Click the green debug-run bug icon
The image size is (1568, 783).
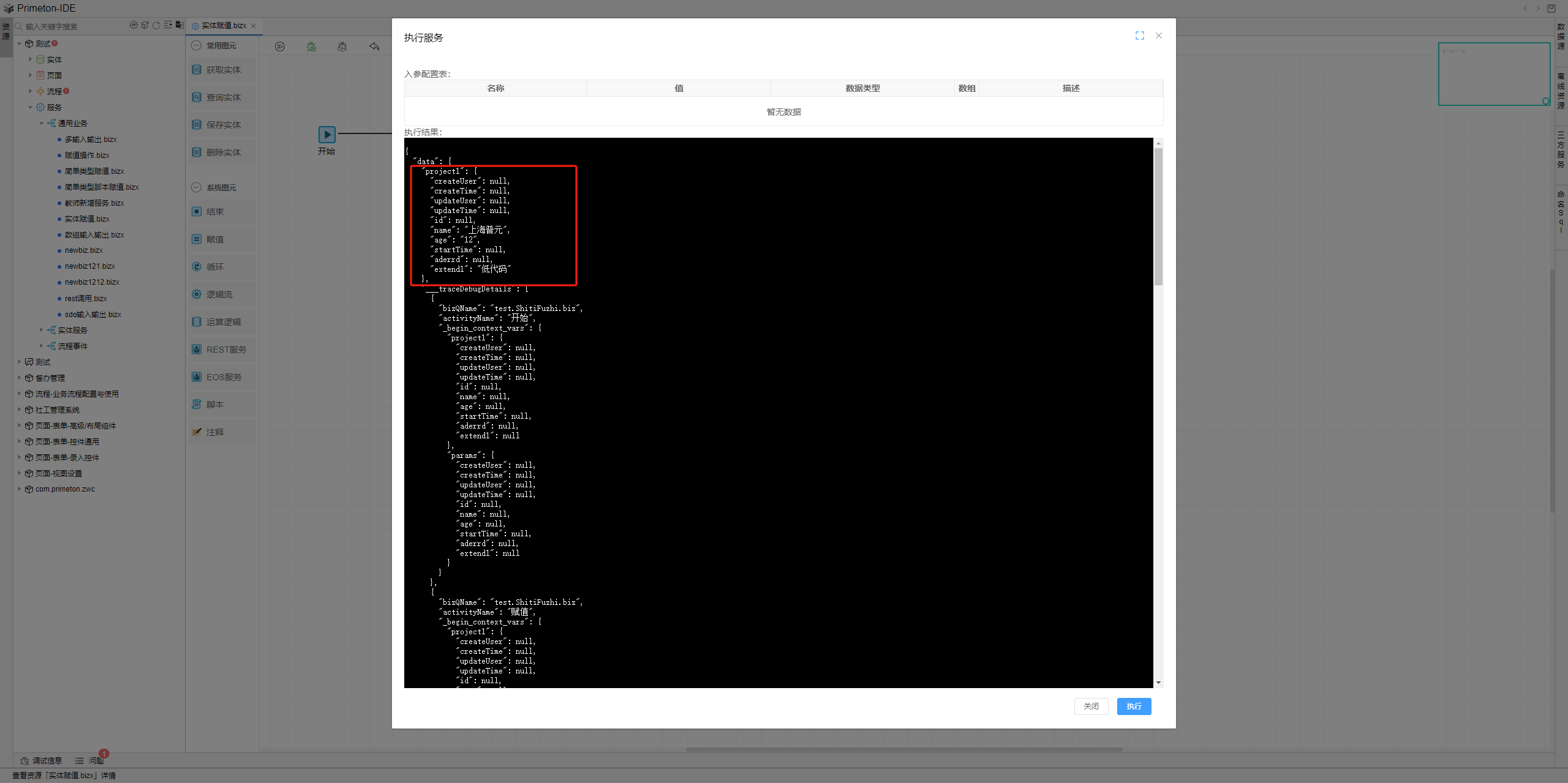pos(311,47)
